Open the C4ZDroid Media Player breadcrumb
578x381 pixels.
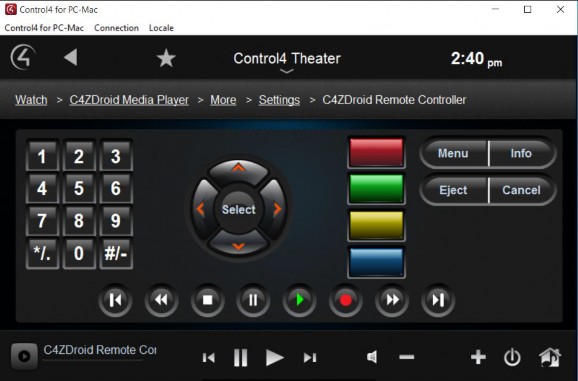tap(129, 100)
